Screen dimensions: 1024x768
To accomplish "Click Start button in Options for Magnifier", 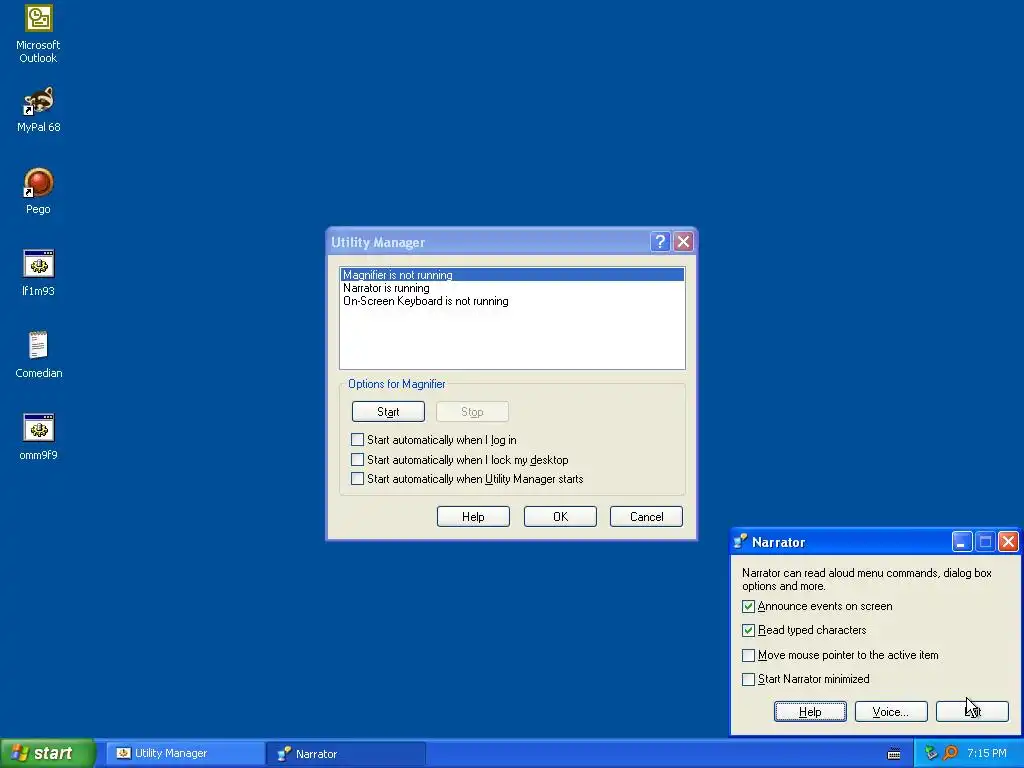I will pyautogui.click(x=388, y=411).
